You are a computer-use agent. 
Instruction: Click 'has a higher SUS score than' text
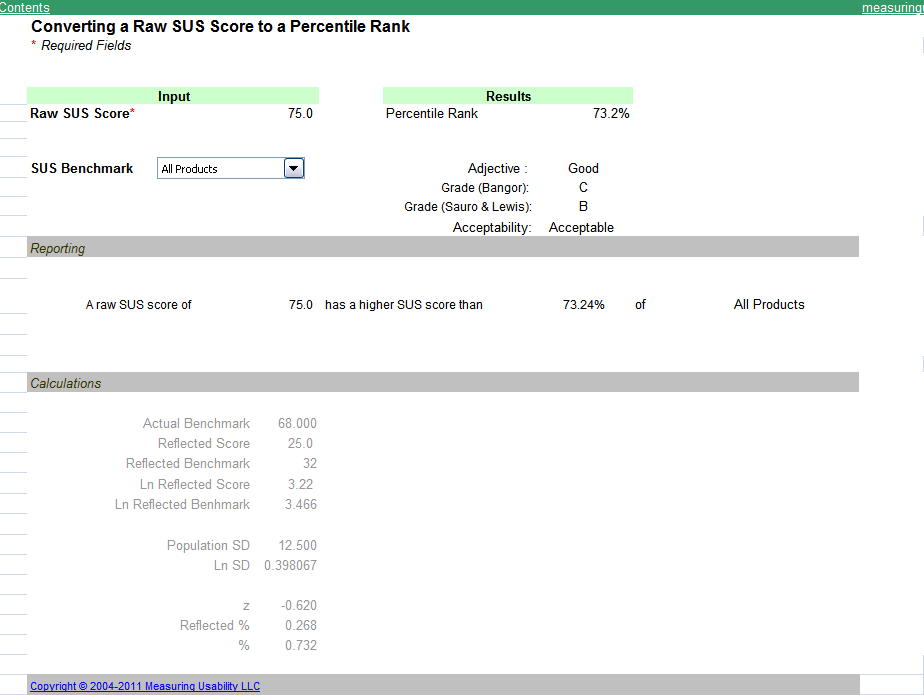(404, 305)
